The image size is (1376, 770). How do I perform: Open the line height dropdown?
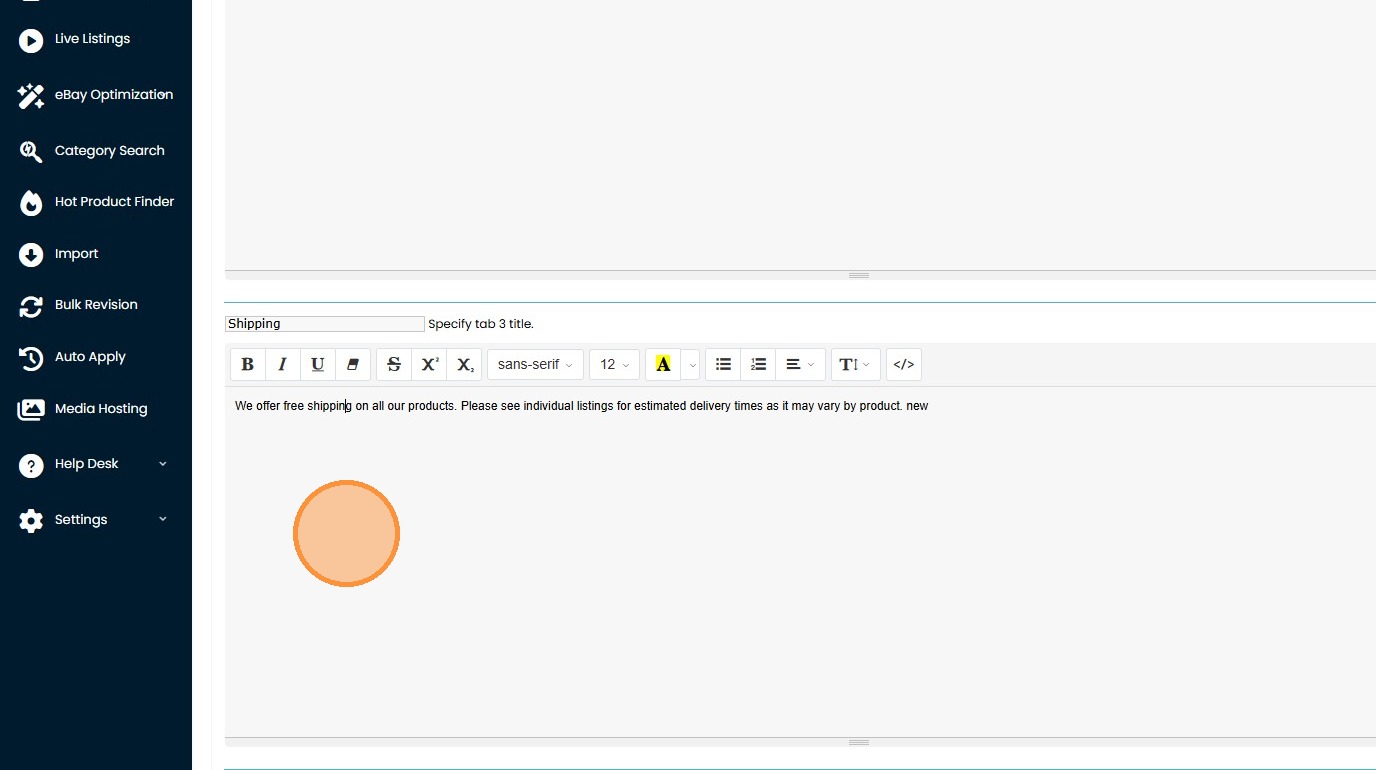pyautogui.click(x=856, y=365)
